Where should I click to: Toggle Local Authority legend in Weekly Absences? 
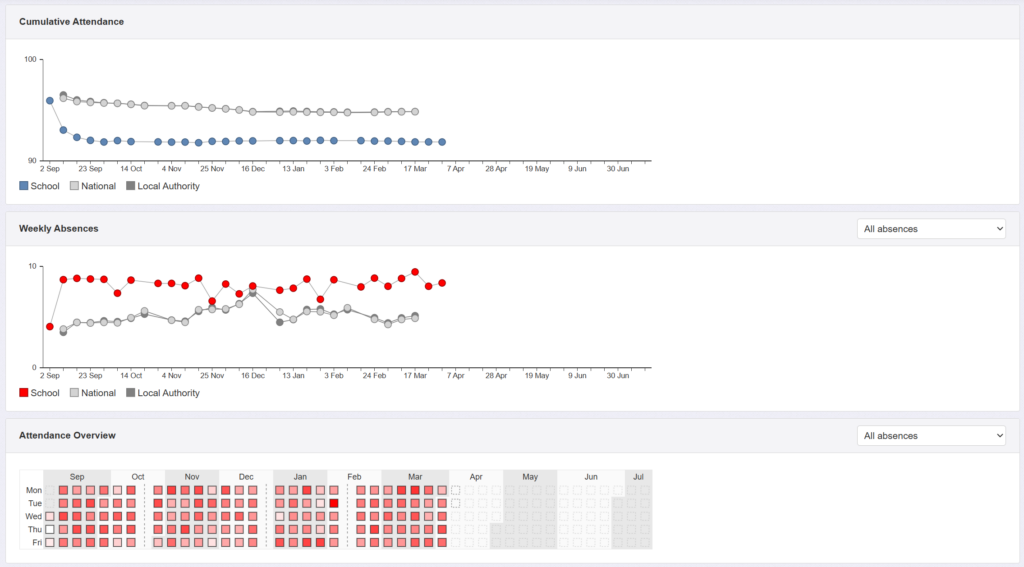163,393
